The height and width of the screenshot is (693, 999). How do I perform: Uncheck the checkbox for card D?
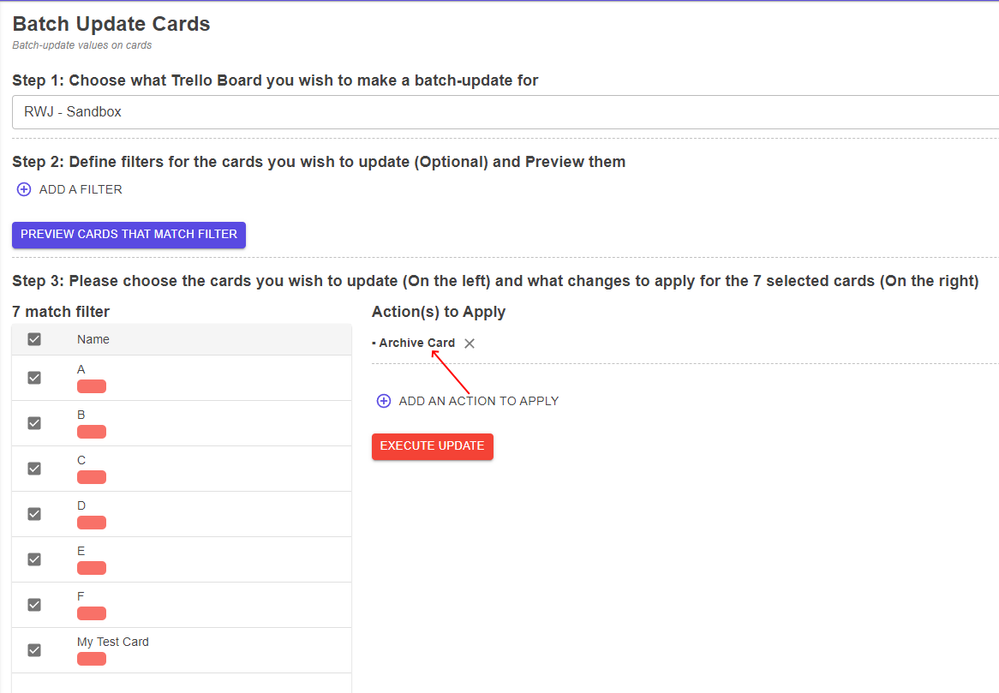pos(34,514)
